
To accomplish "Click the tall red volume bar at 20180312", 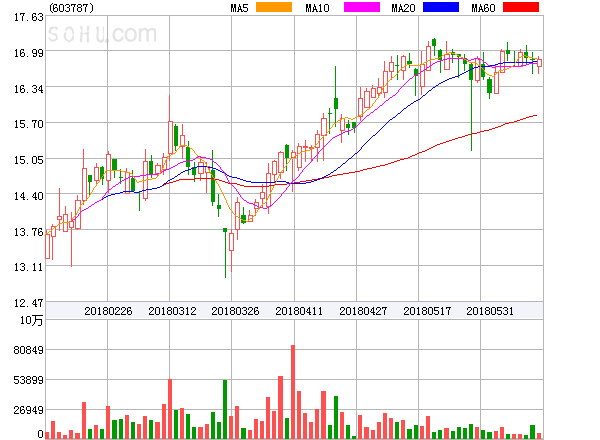I will 170,409.
